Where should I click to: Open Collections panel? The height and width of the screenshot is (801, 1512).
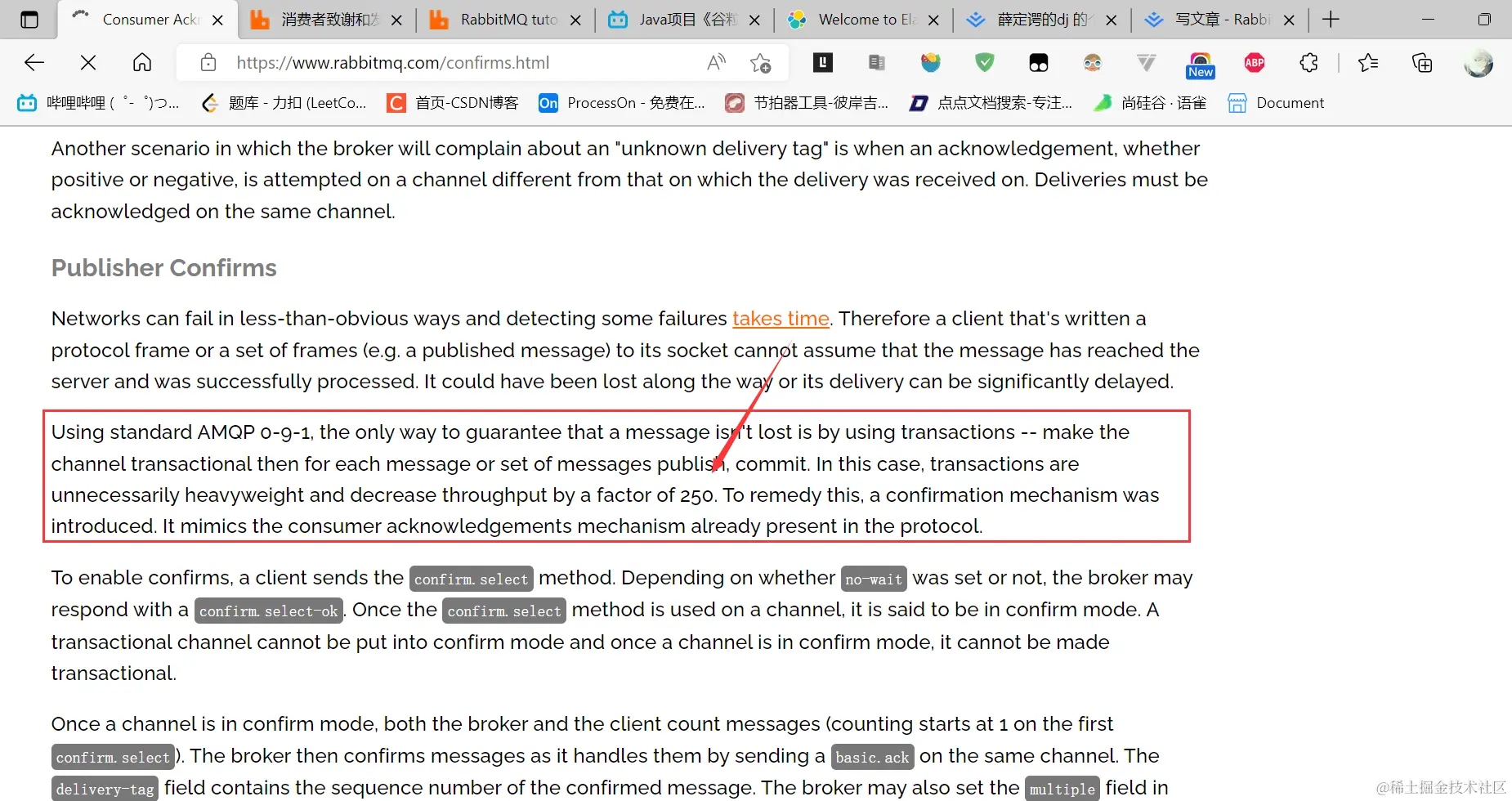click(1422, 63)
